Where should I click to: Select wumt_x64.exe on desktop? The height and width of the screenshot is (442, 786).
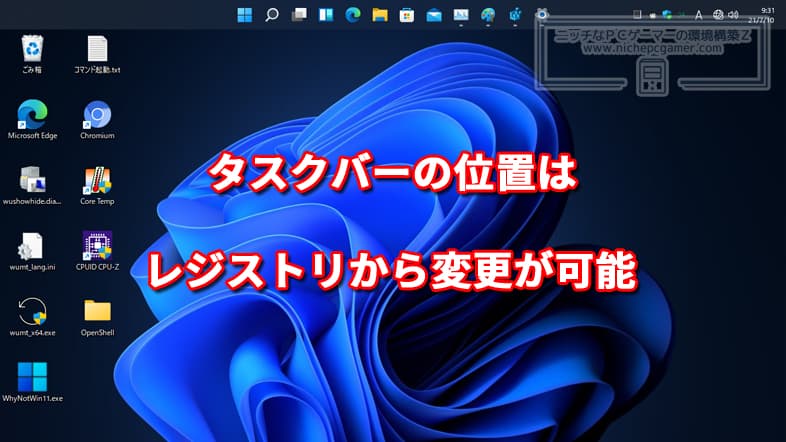point(32,317)
